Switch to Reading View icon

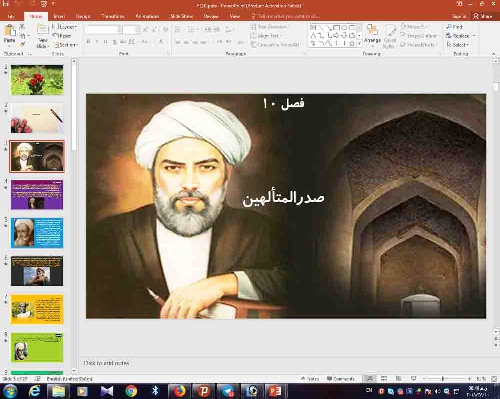click(x=399, y=379)
